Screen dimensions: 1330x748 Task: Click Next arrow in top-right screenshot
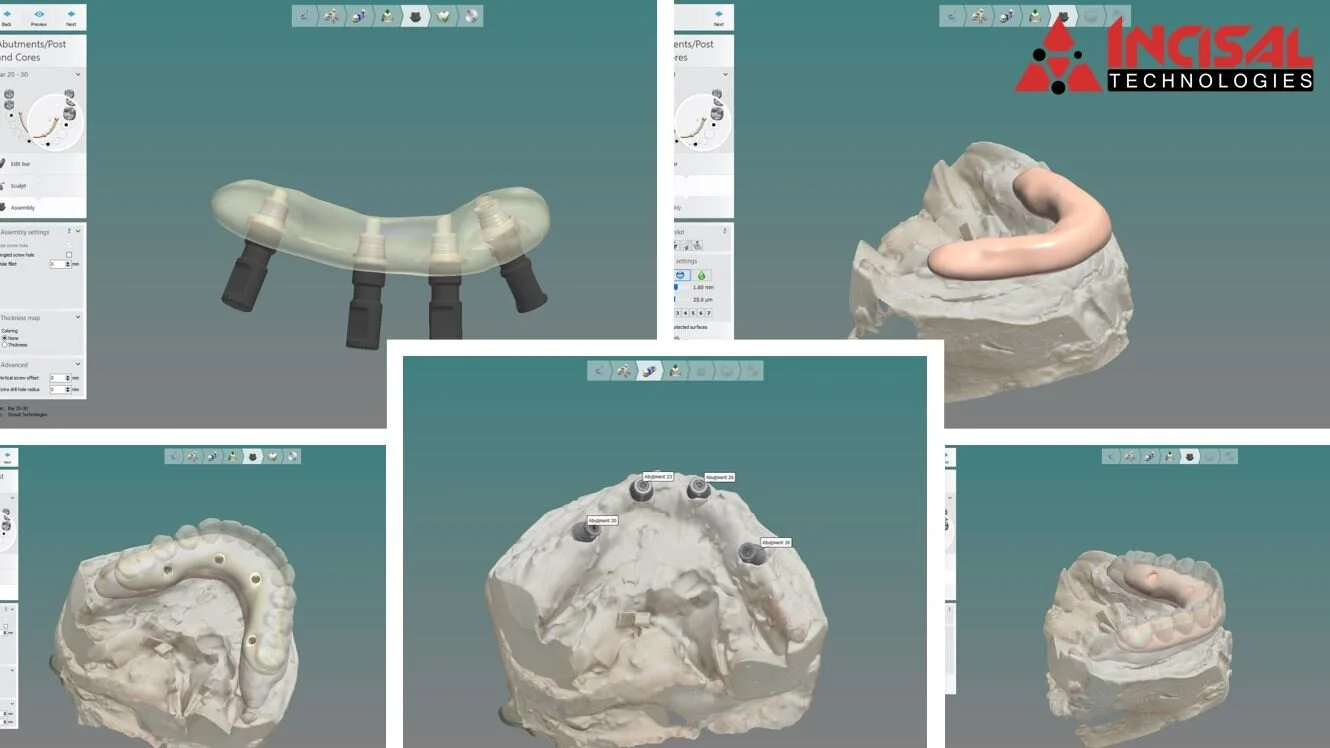[x=718, y=16]
